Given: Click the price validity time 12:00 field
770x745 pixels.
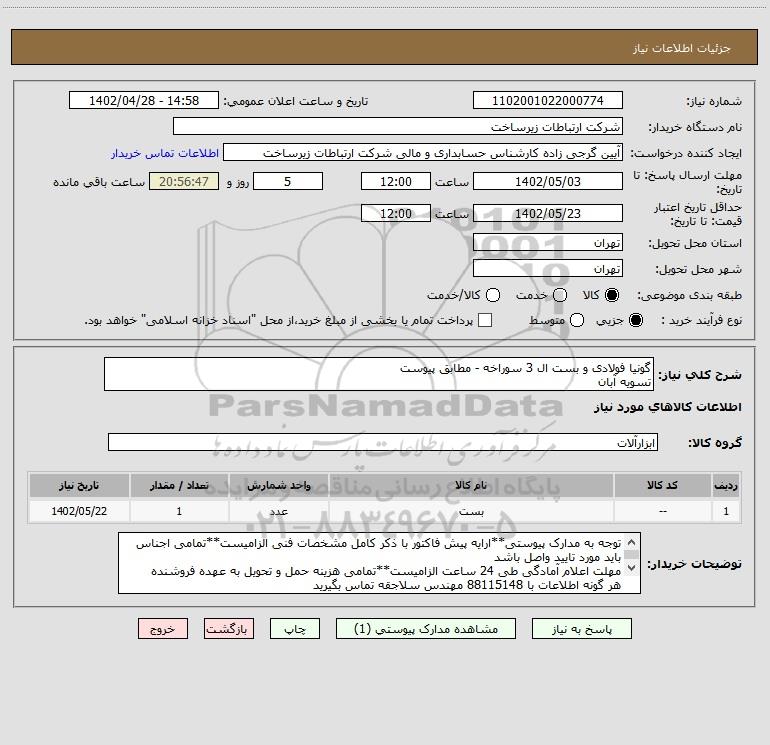Looking at the screenshot, I should [396, 213].
